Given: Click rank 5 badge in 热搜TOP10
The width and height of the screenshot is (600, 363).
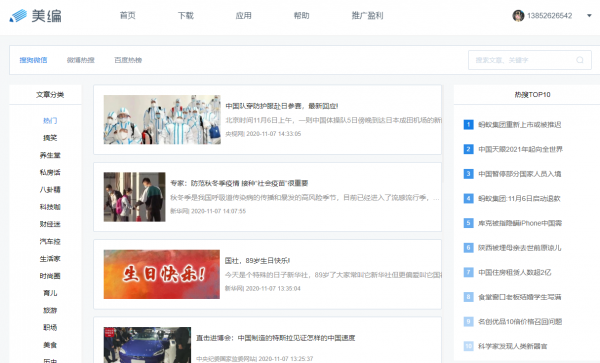Looking at the screenshot, I should click(x=468, y=223).
